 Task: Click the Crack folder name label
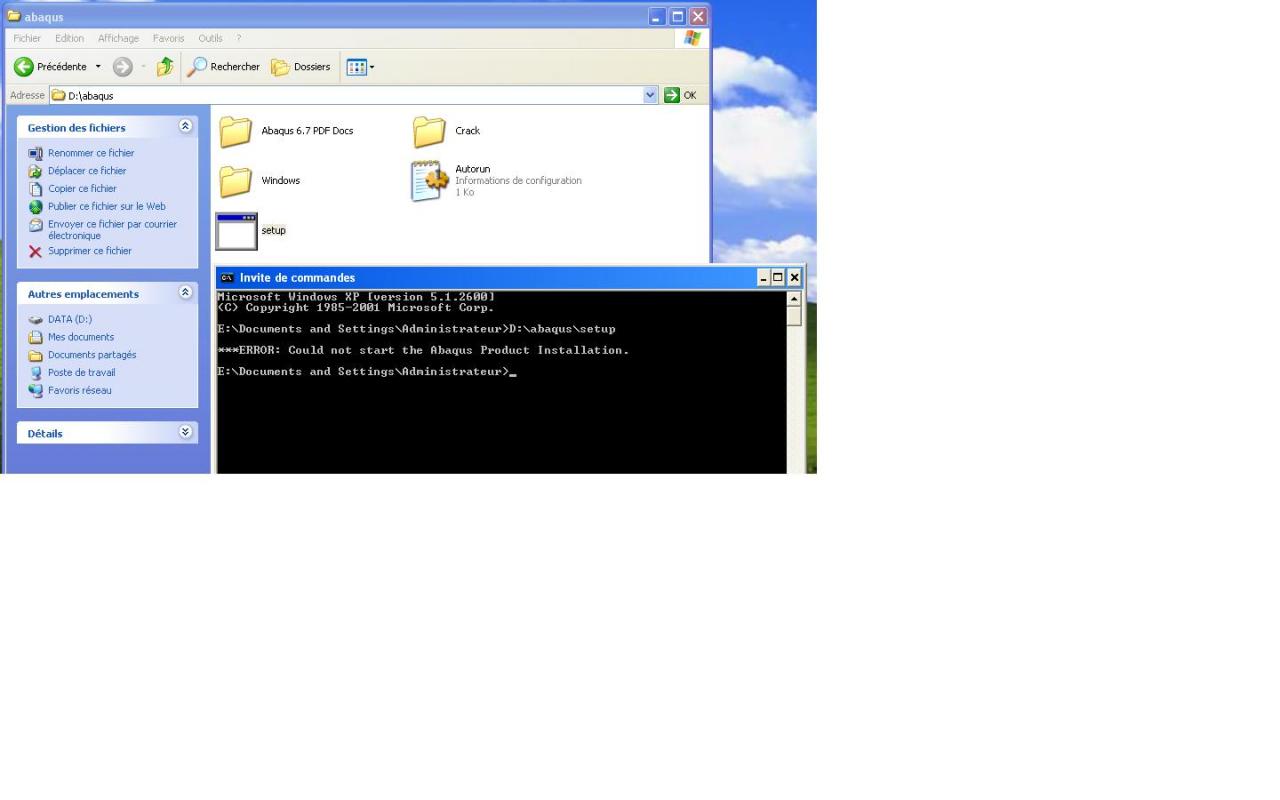point(468,131)
